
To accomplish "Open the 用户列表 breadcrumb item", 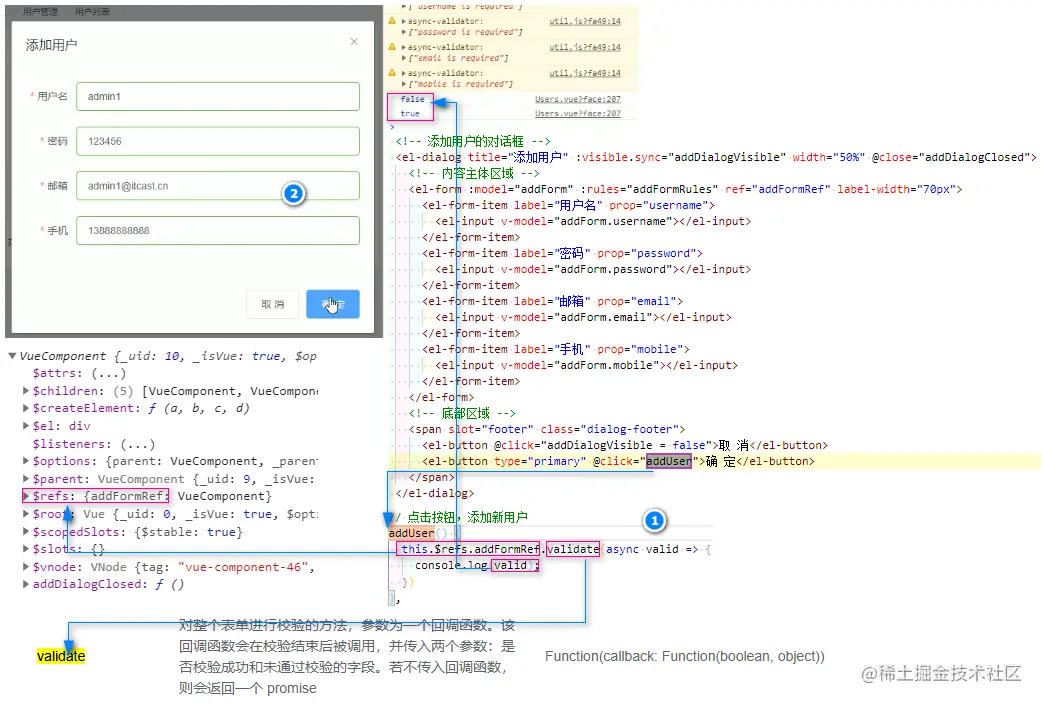I will coord(92,11).
